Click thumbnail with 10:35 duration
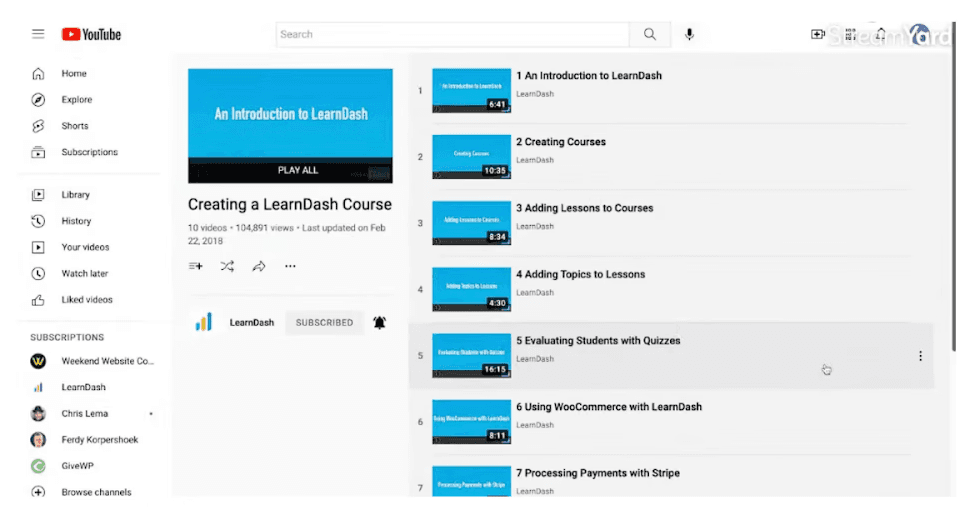This screenshot has height=516, width=965. pyautogui.click(x=471, y=157)
